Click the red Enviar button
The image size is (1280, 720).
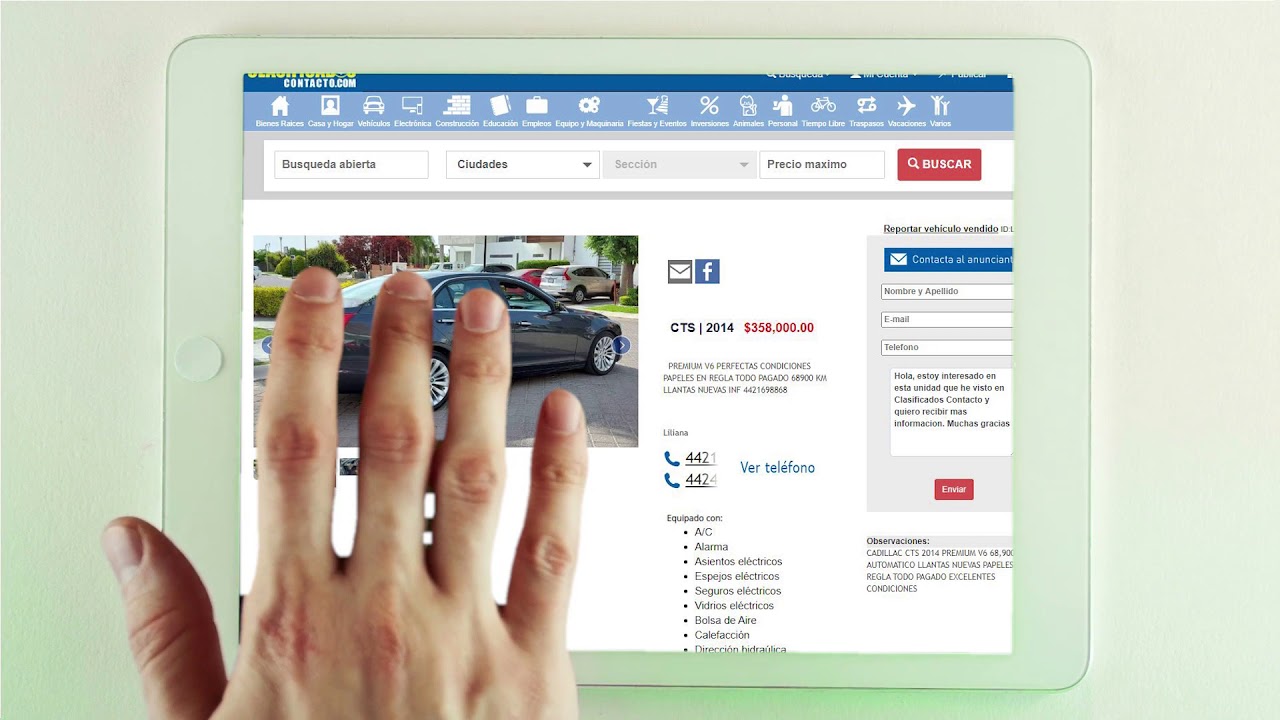click(954, 489)
